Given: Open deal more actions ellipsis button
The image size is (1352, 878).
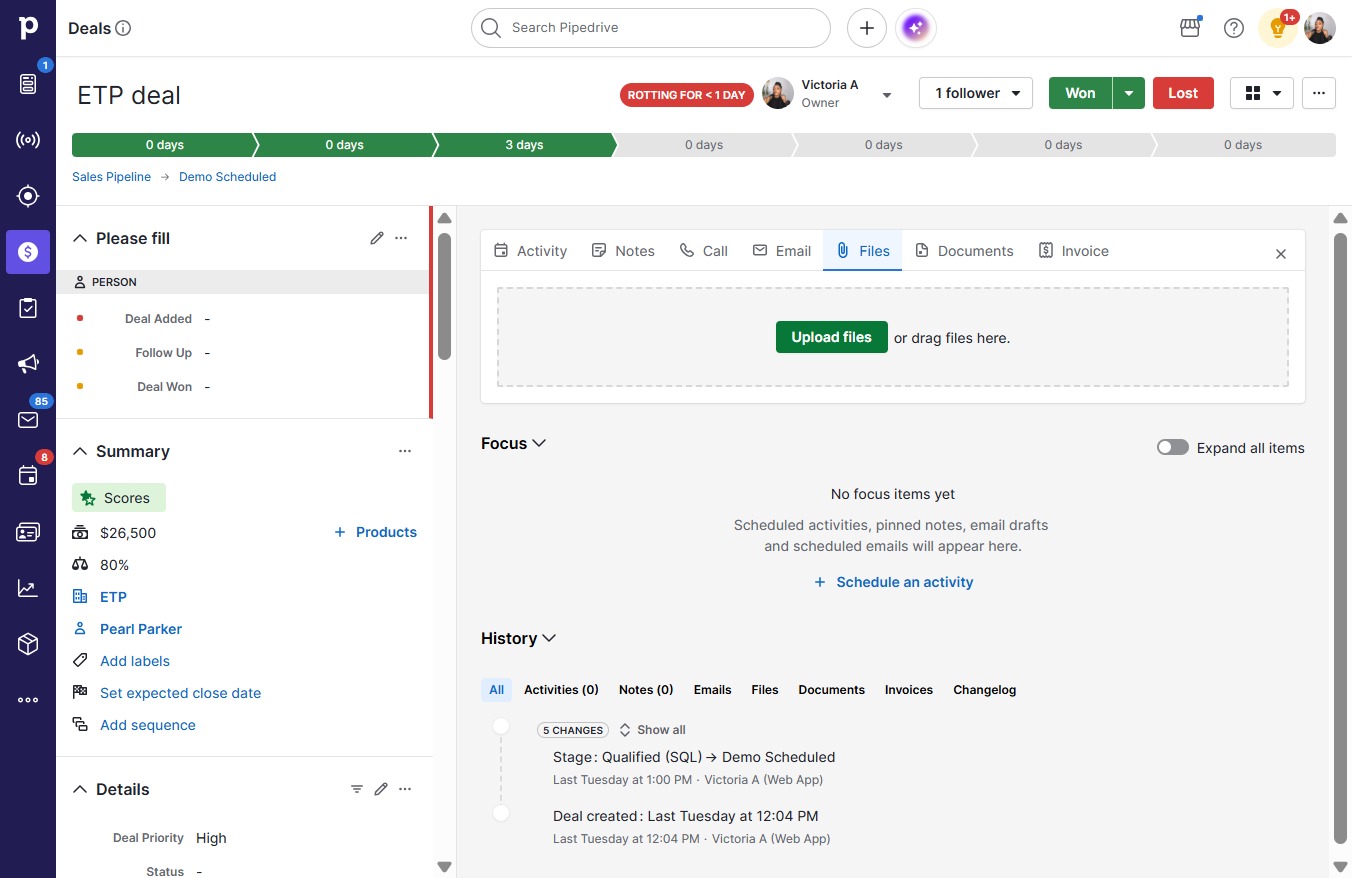Looking at the screenshot, I should [1319, 93].
